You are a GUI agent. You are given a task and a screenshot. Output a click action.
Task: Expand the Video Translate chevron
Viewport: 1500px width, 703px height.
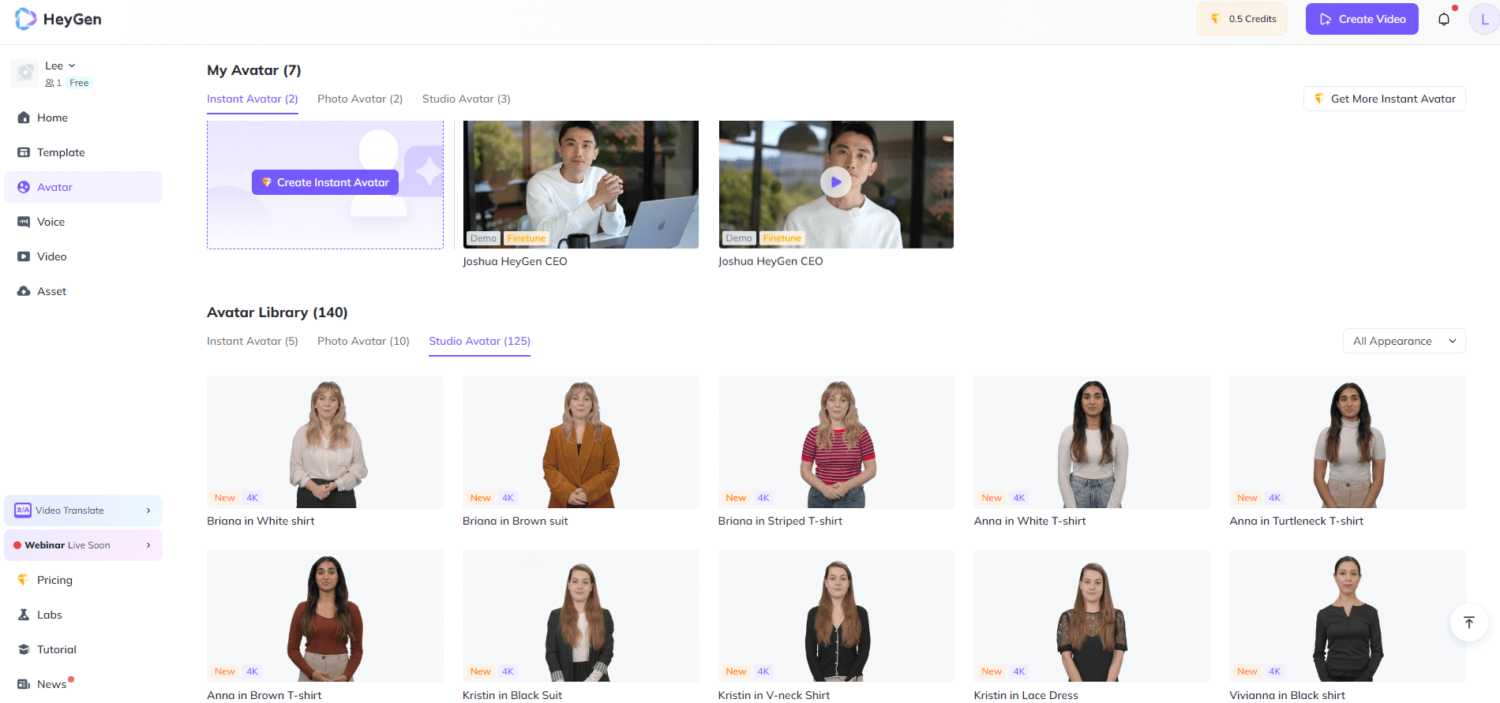pos(148,511)
